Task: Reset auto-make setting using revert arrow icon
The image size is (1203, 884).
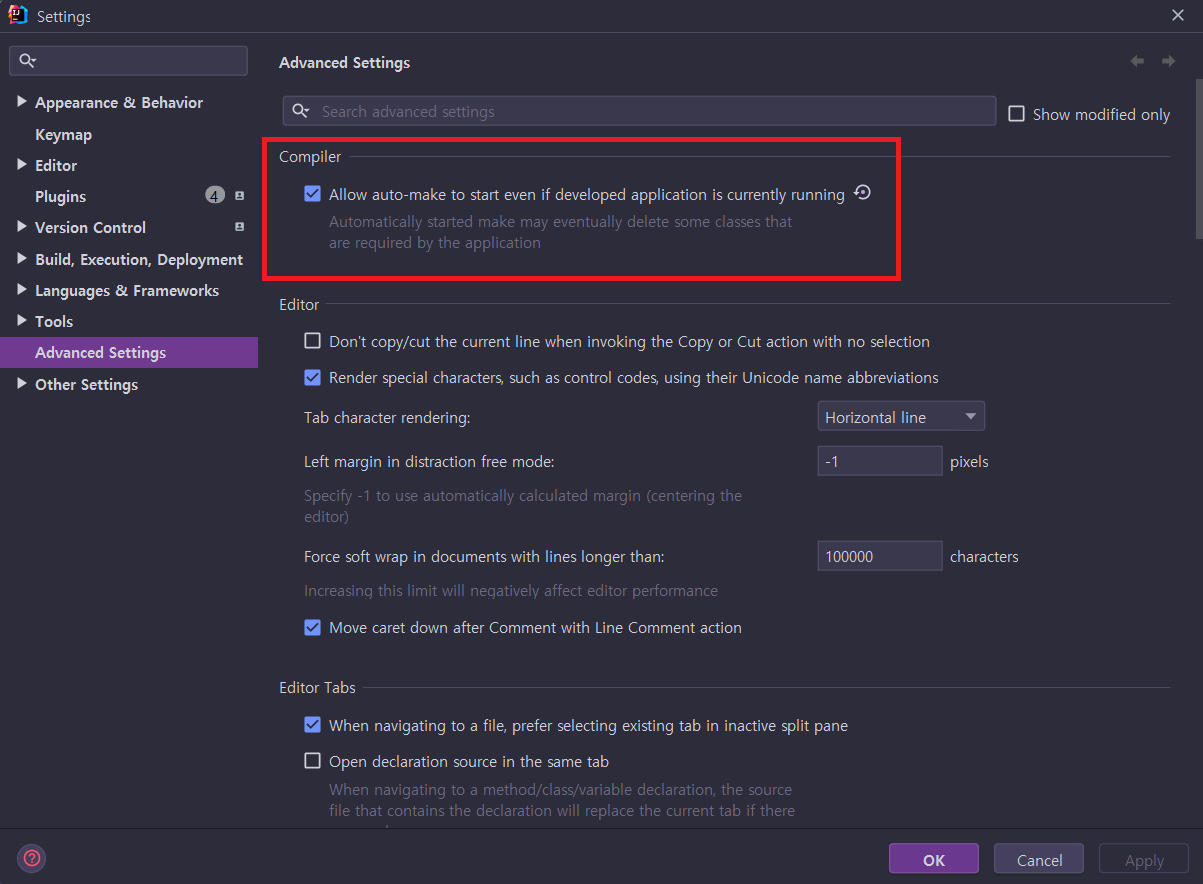Action: (x=862, y=192)
